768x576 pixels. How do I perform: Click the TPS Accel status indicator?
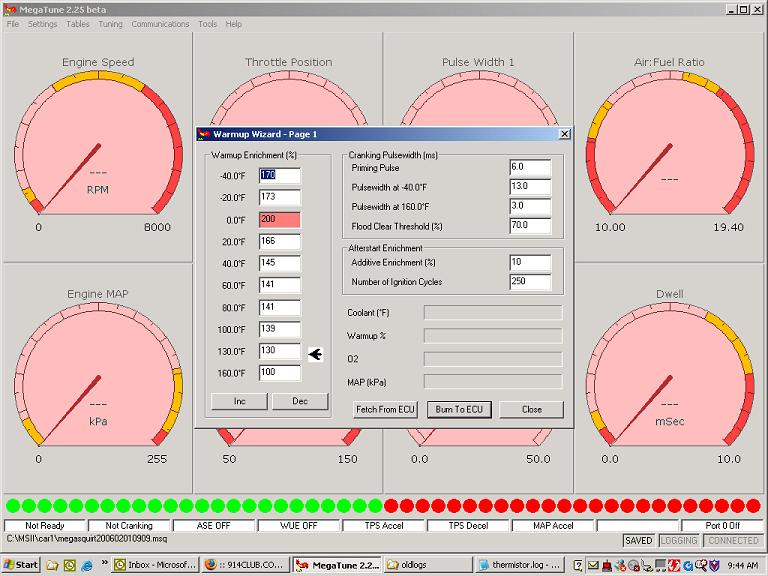384,526
